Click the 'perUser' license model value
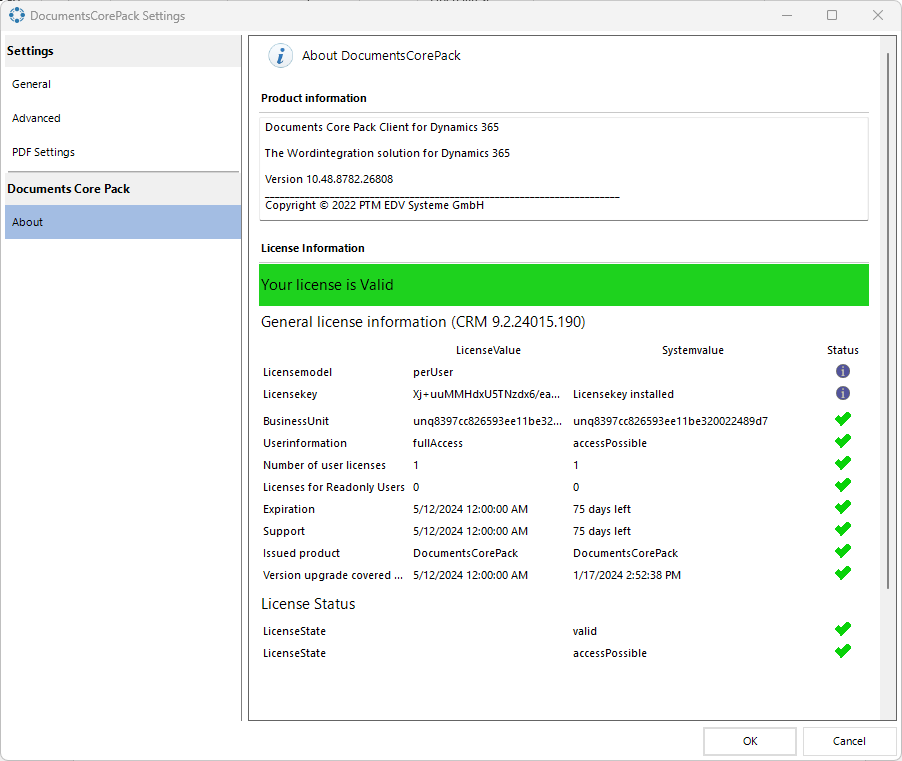 [433, 372]
